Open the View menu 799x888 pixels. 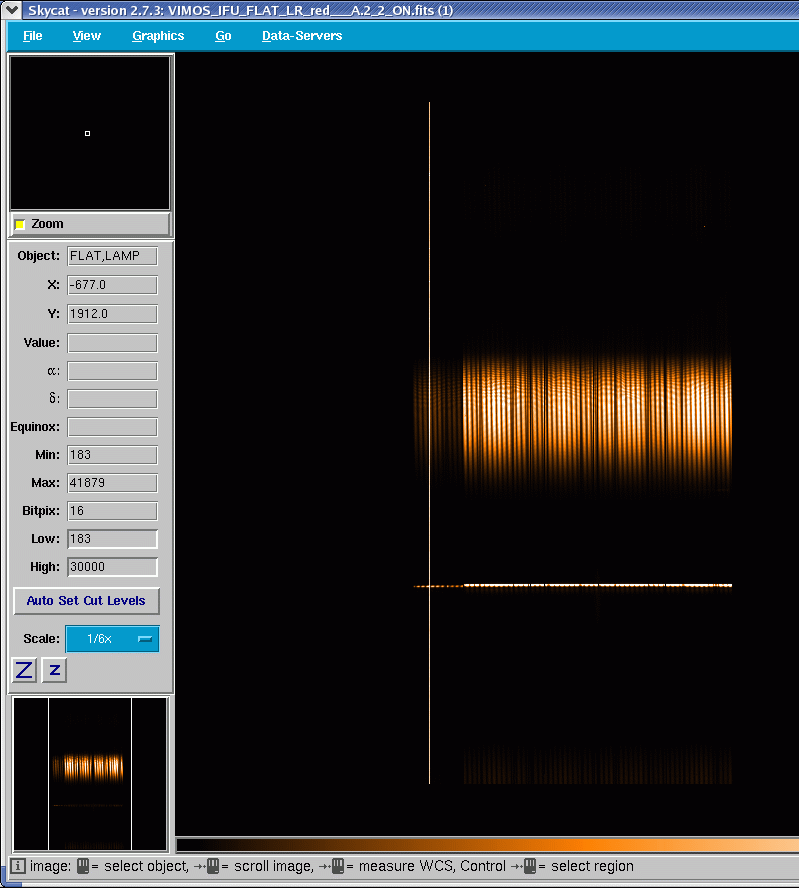86,35
